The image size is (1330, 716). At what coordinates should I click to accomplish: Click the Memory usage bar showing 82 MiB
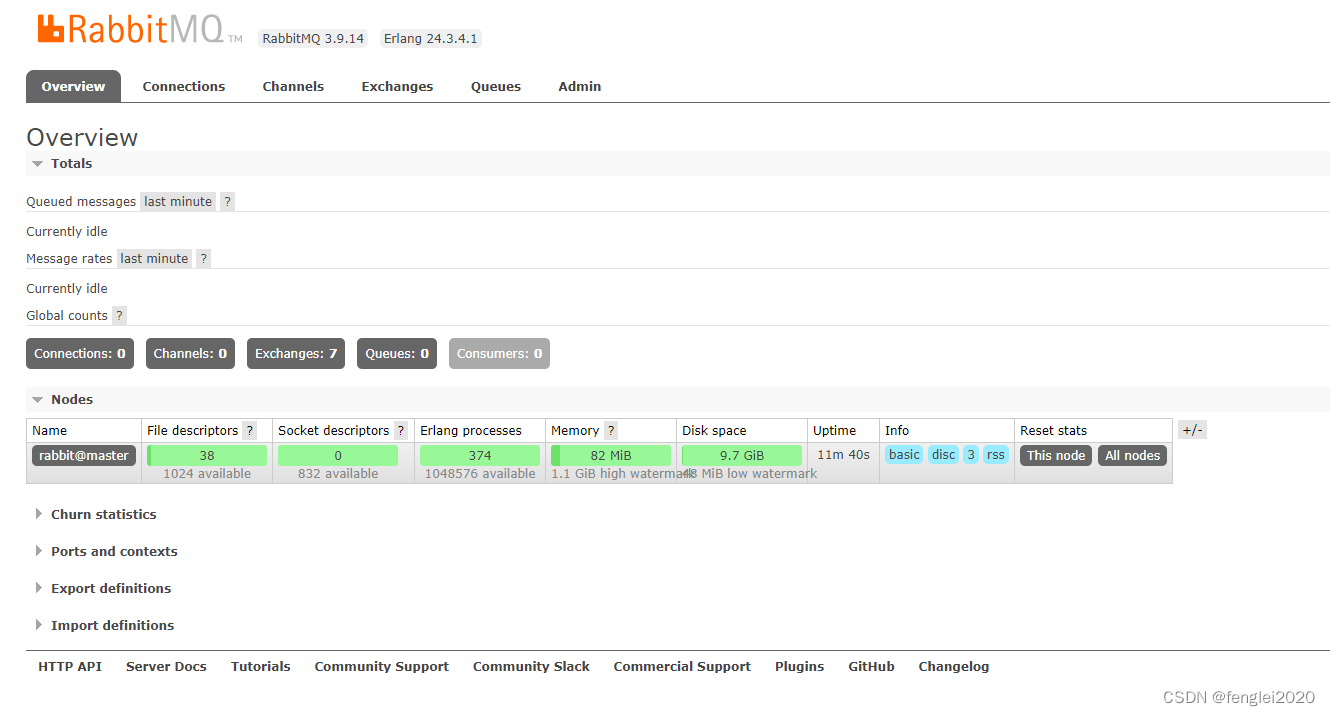click(x=611, y=456)
